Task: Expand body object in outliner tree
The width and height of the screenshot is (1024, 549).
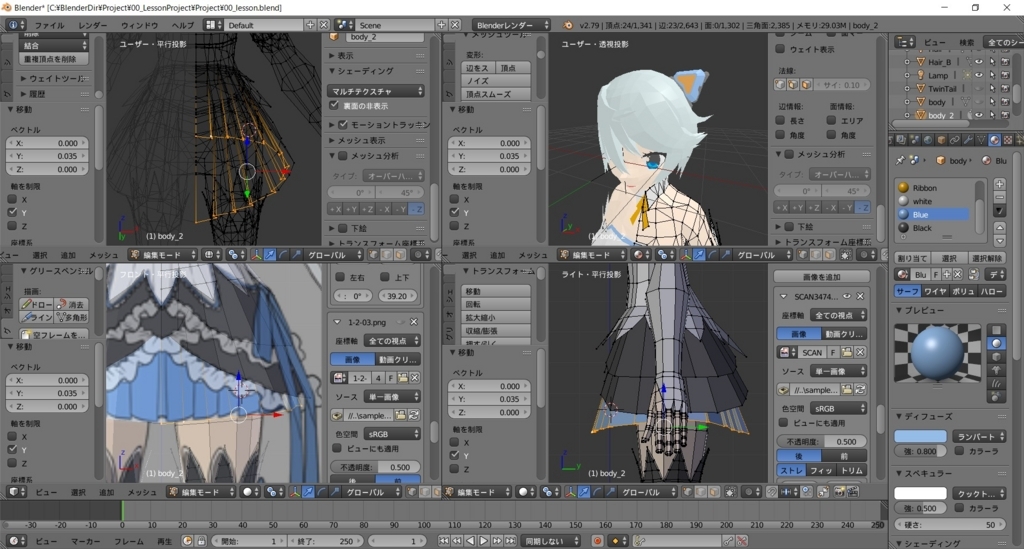Action: [x=906, y=102]
